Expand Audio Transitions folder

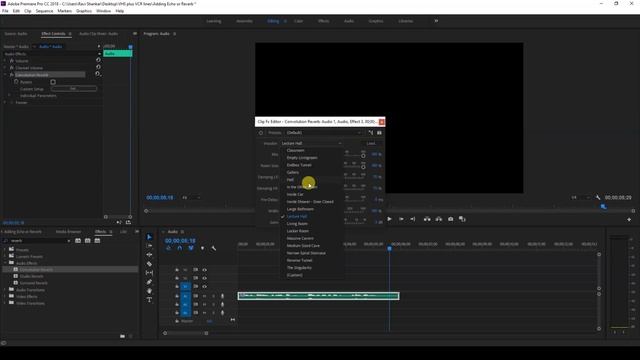pyautogui.click(x=5, y=290)
